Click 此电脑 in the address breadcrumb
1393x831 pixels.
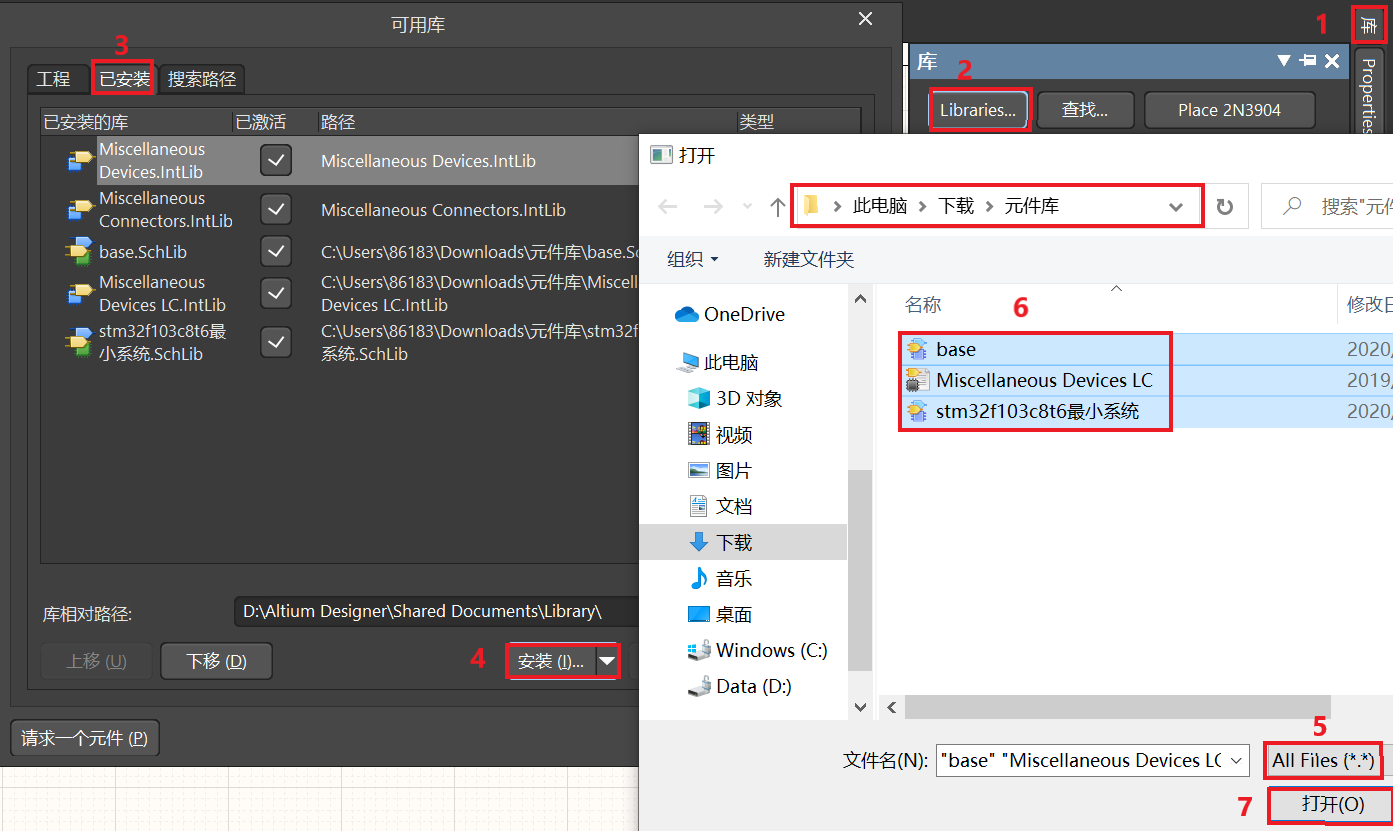pos(879,206)
